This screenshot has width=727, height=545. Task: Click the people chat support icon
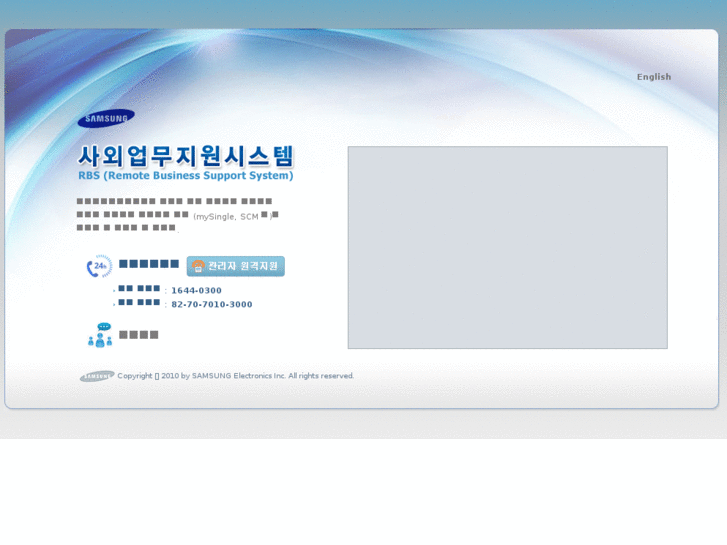click(x=100, y=335)
